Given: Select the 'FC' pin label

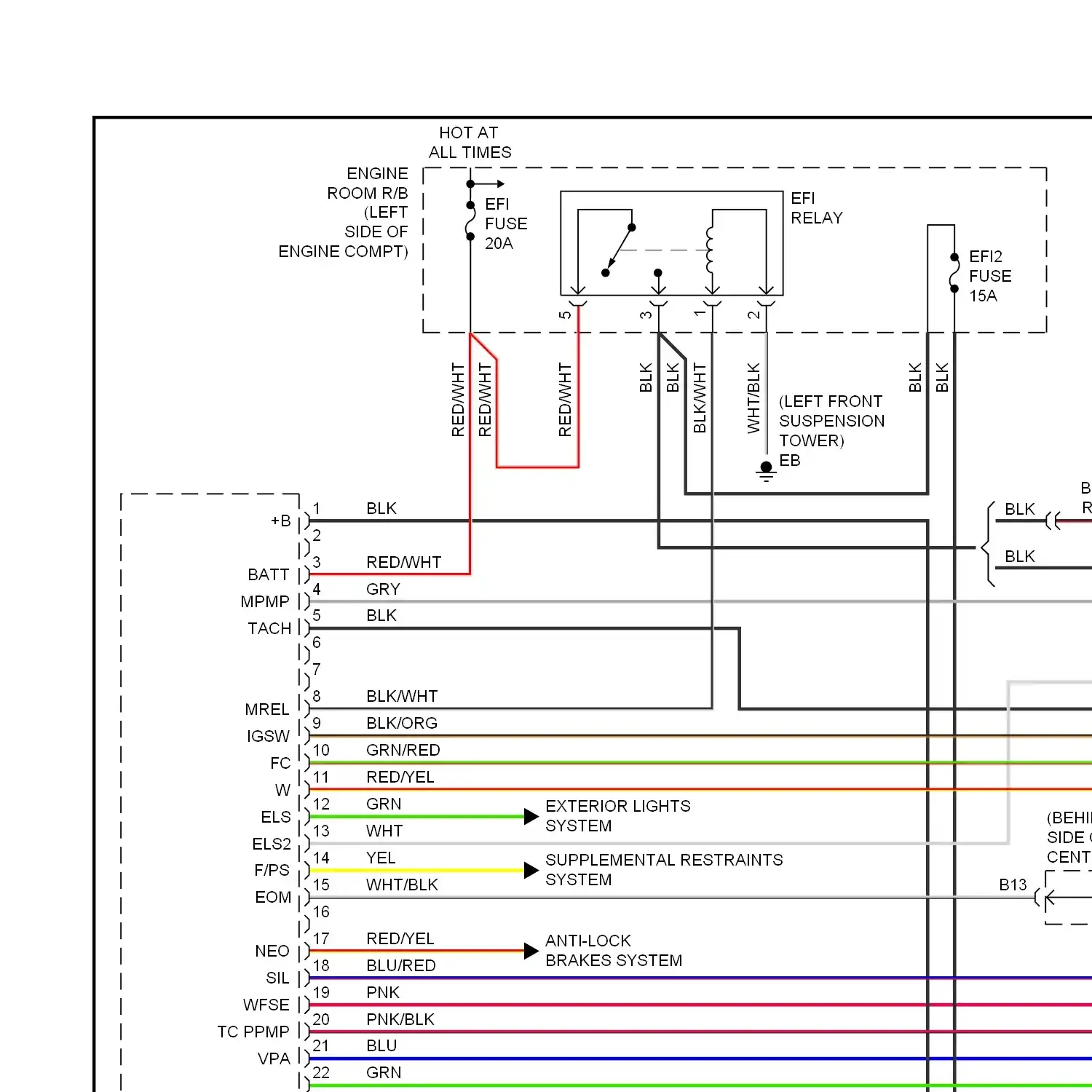Looking at the screenshot, I should click(280, 764).
